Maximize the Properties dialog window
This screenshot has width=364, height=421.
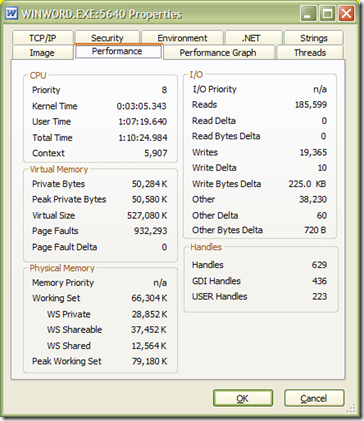327,14
